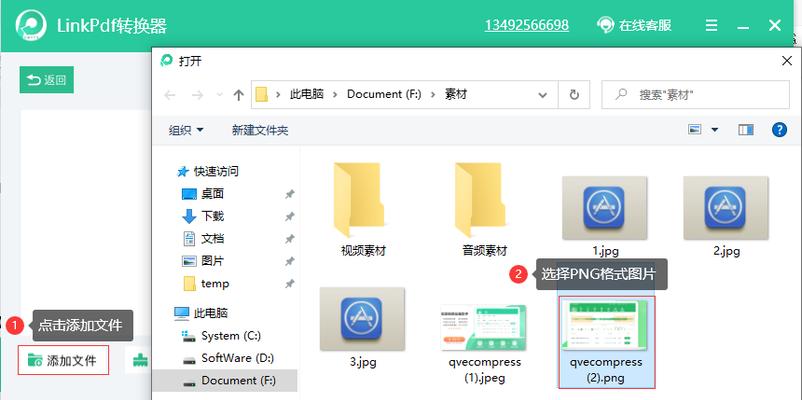The width and height of the screenshot is (802, 400).
Task: Open the online customer service headset icon
Action: [606, 25]
